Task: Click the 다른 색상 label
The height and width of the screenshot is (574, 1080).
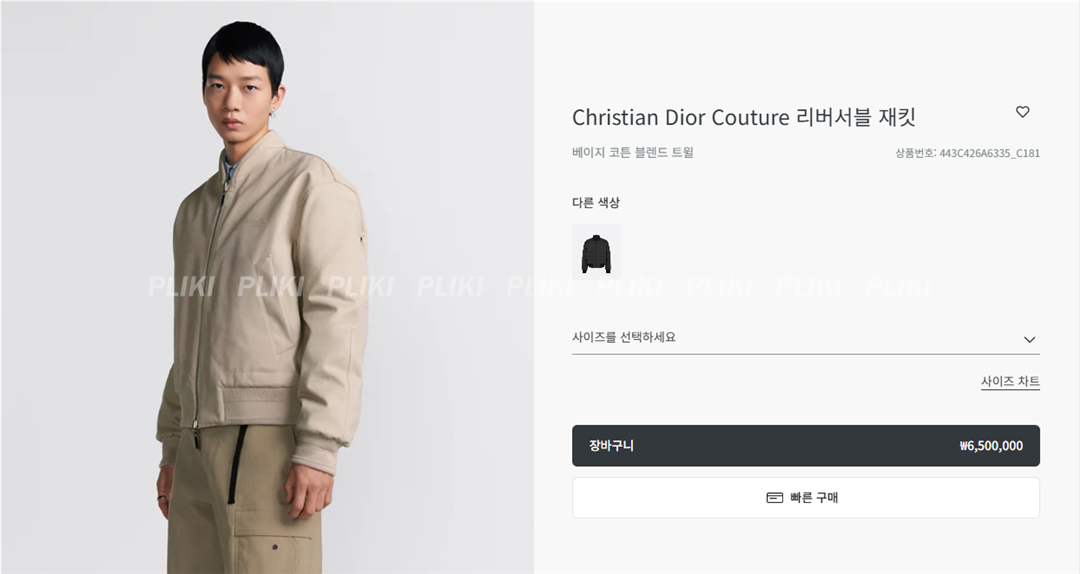Action: [x=596, y=203]
